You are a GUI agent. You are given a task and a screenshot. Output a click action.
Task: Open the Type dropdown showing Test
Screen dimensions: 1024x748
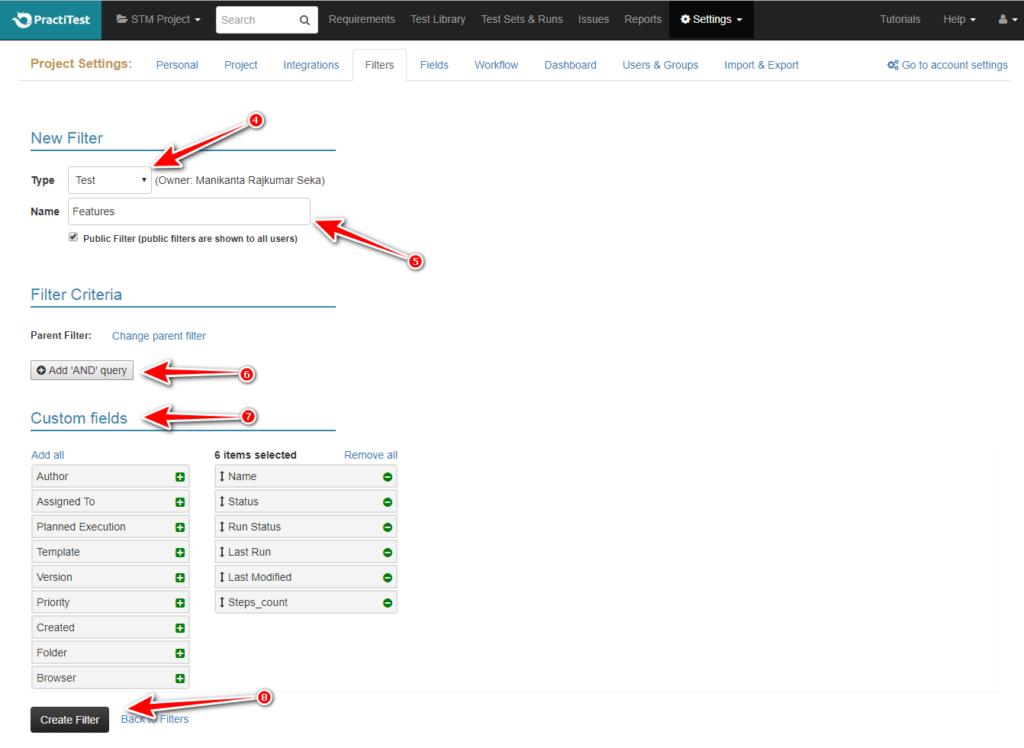click(x=109, y=180)
